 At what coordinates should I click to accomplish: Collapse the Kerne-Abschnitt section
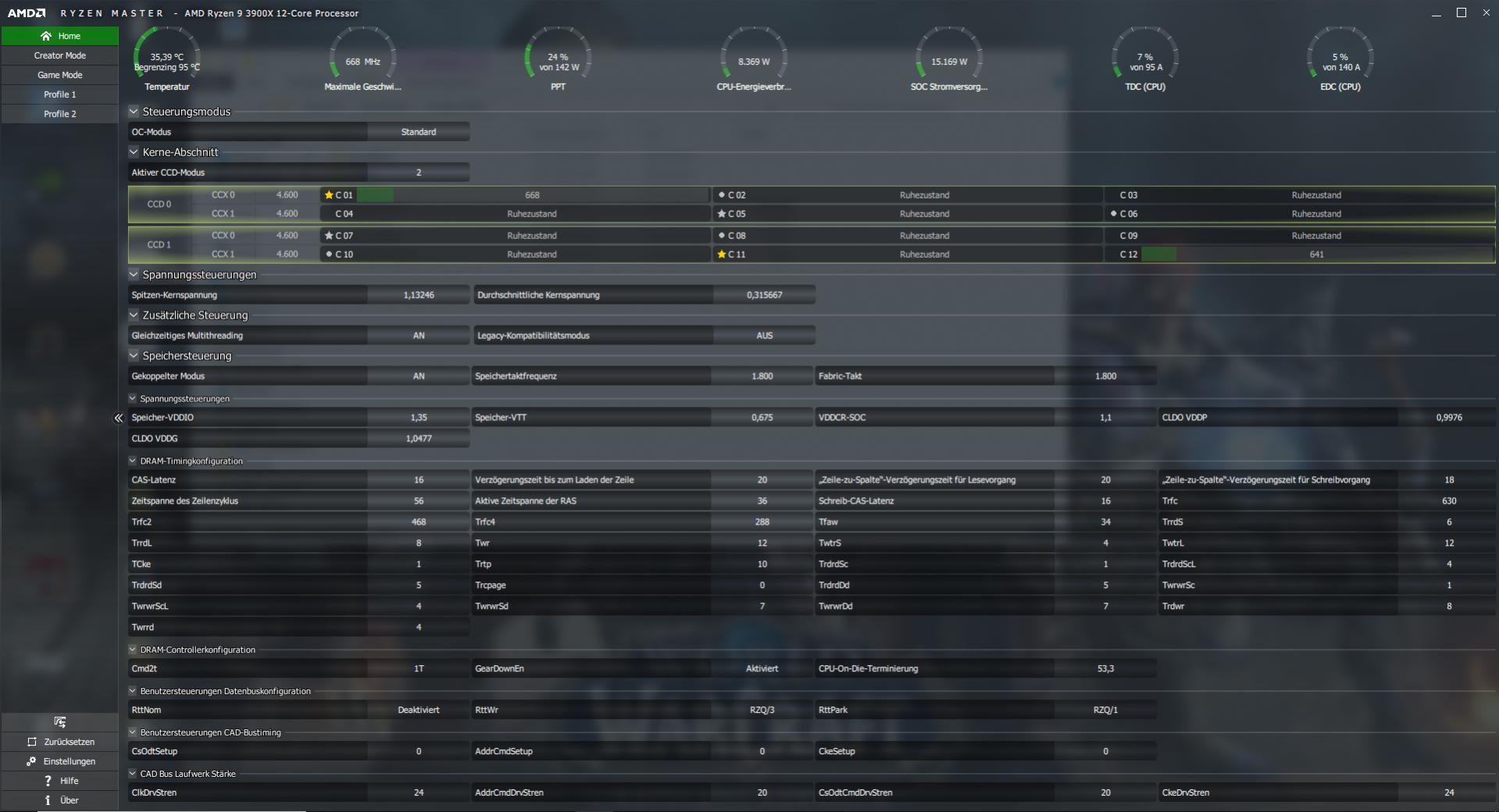[x=134, y=152]
